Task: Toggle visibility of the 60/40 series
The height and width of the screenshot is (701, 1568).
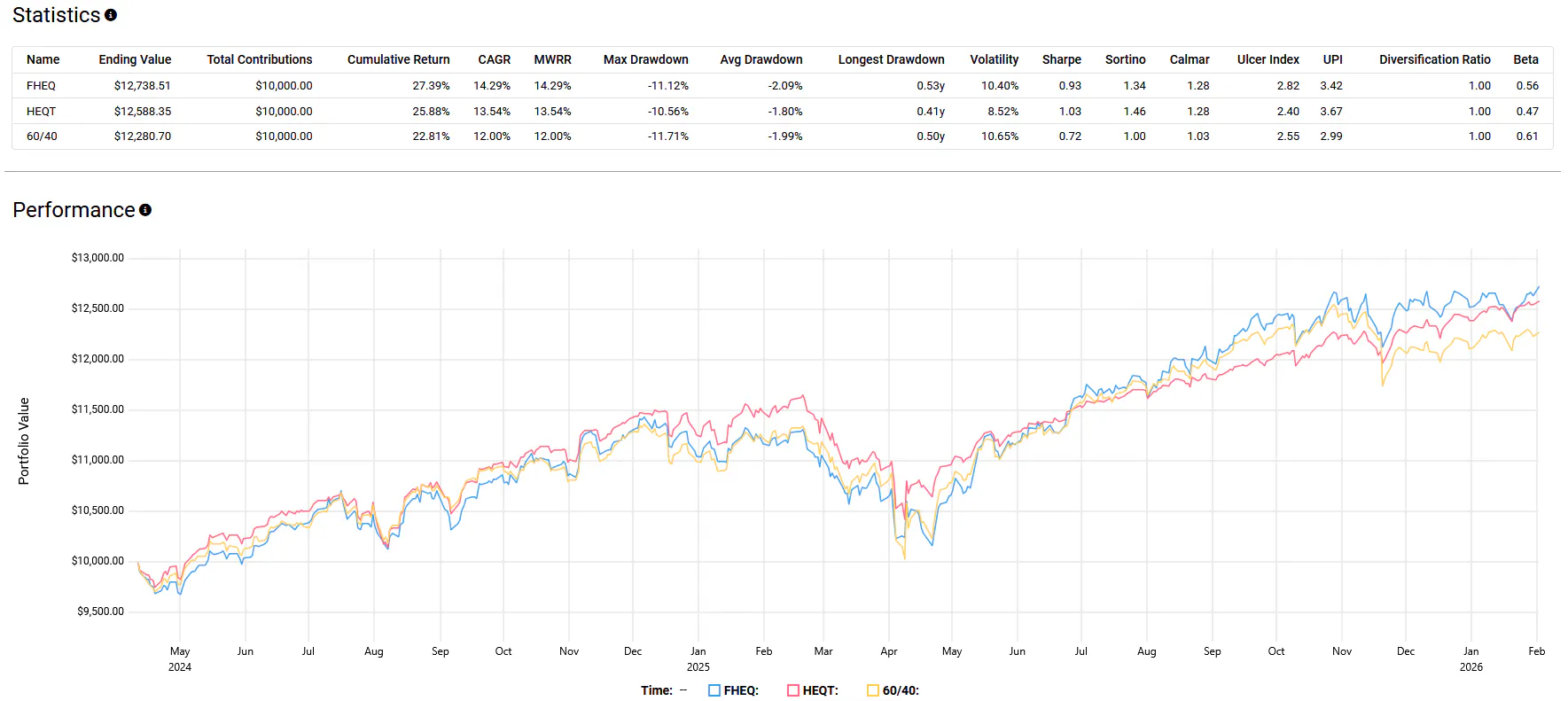Action: click(x=901, y=689)
